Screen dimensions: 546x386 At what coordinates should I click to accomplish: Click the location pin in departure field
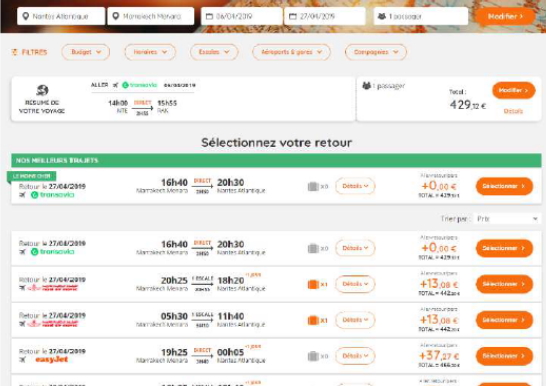click(x=25, y=16)
